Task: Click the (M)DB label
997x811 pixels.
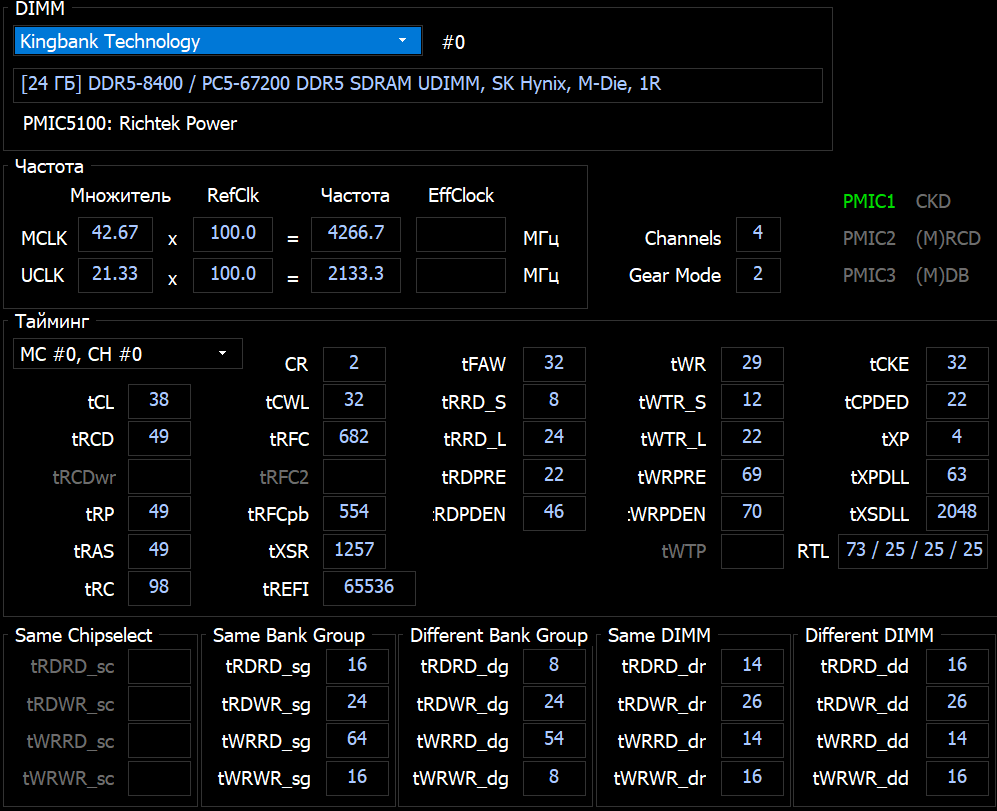Action: (942, 275)
